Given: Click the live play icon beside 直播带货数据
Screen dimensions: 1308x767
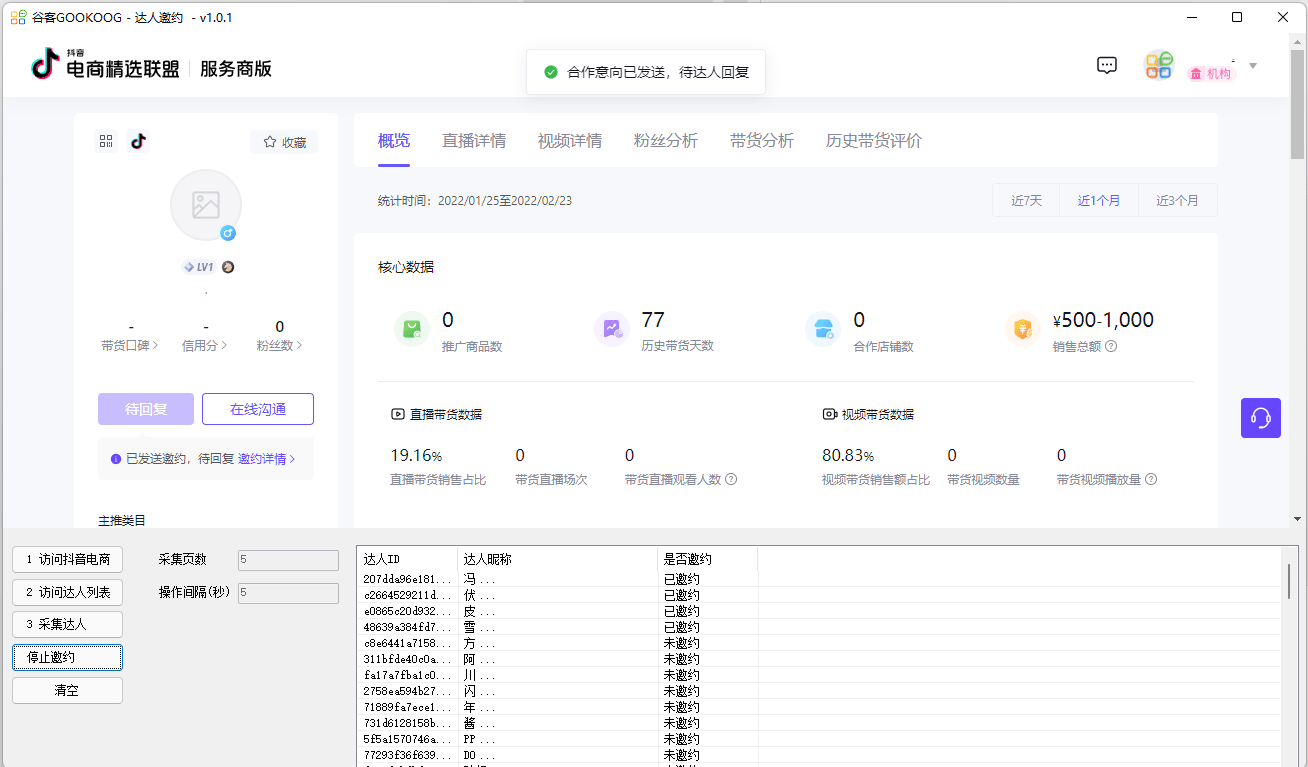Looking at the screenshot, I should (398, 414).
